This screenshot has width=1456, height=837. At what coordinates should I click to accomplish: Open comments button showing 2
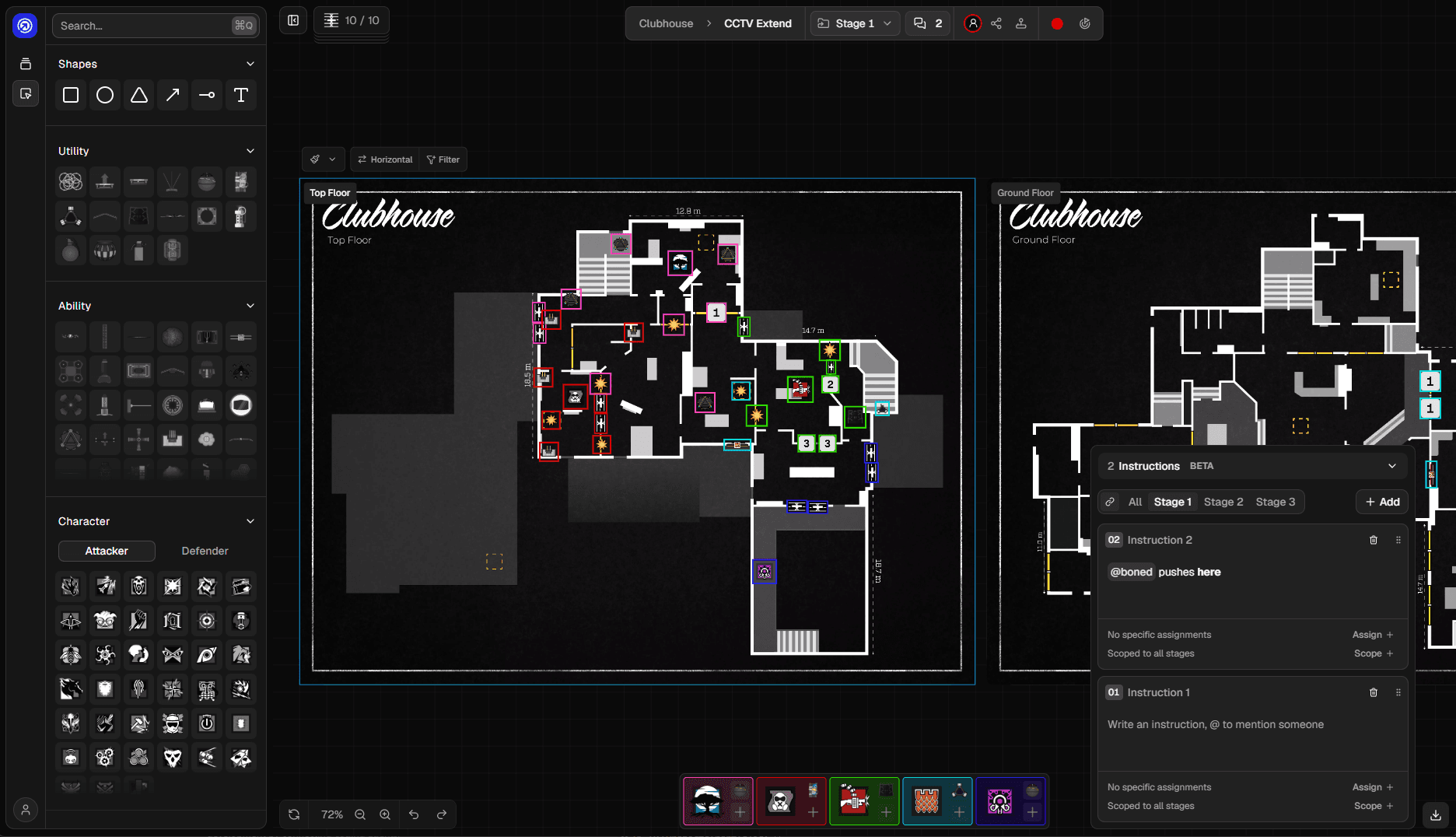pyautogui.click(x=928, y=23)
